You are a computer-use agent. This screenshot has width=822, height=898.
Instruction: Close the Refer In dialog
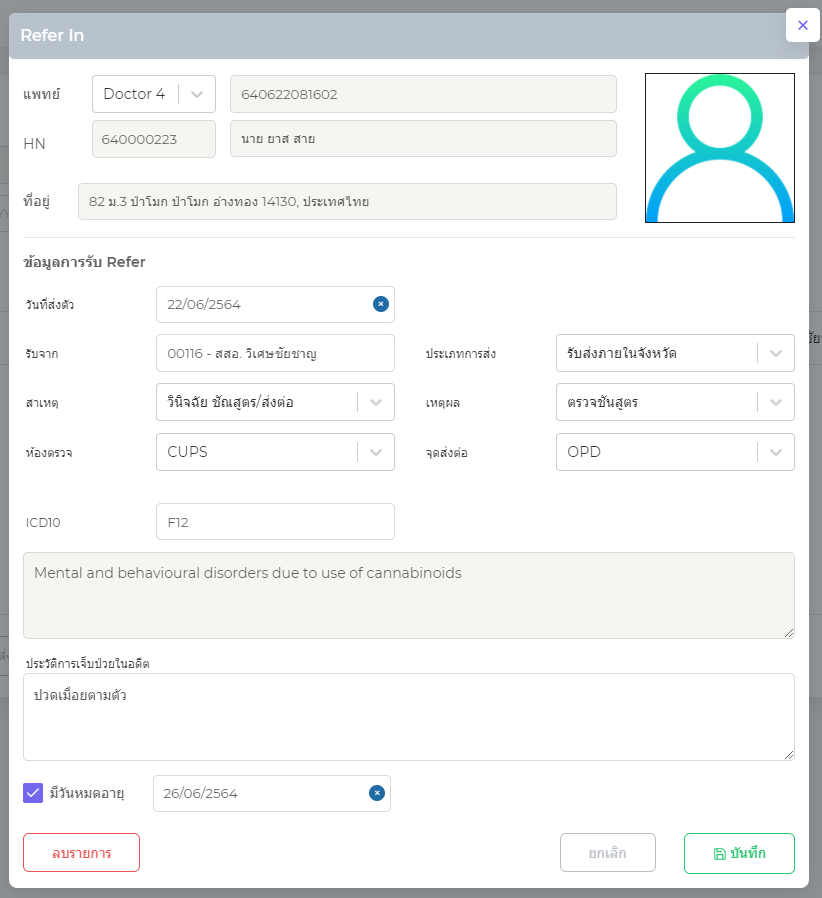pyautogui.click(x=803, y=25)
